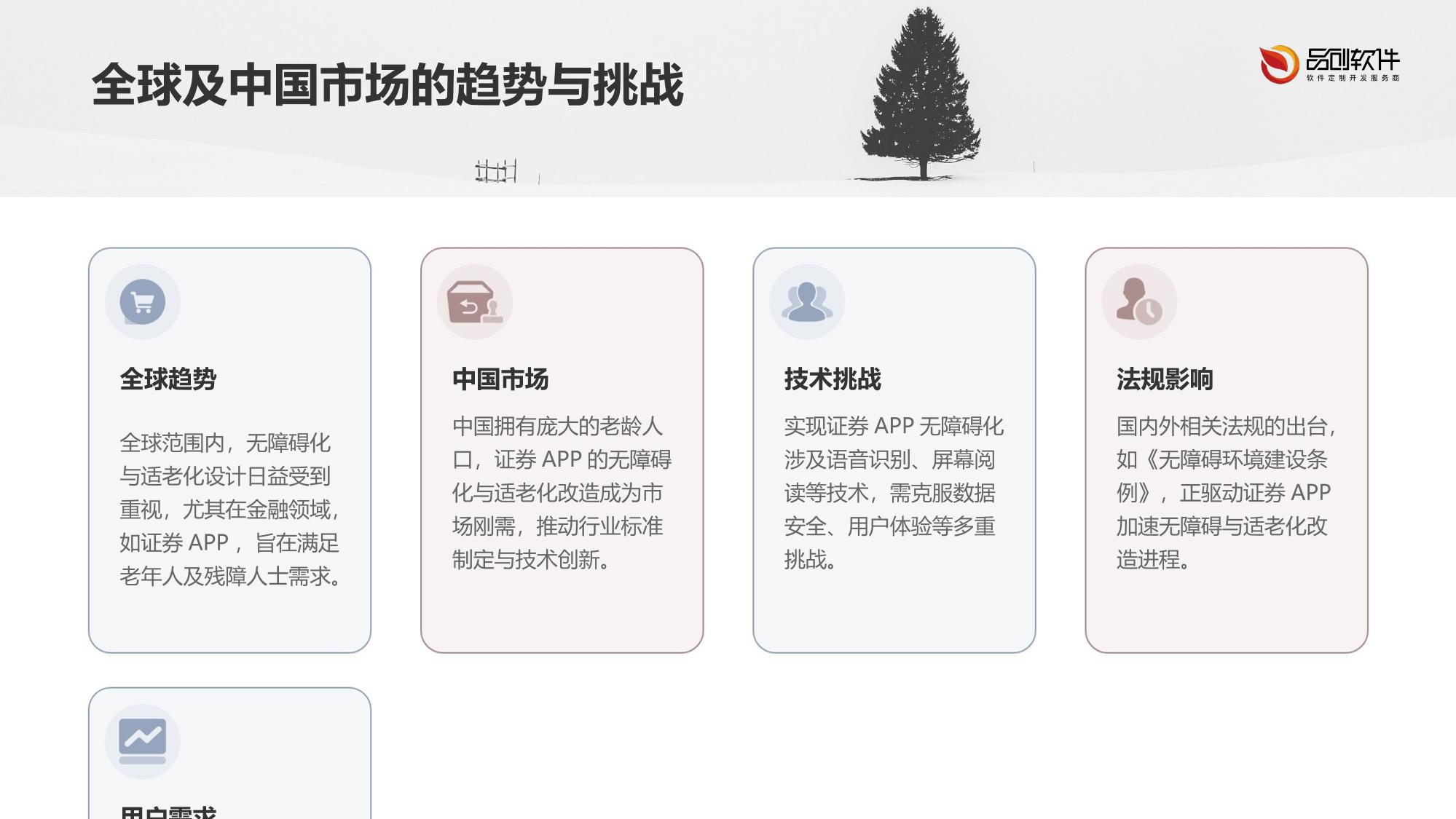
Task: Click the paragraph starting 中国拥有庞大的老龄人
Action: [x=562, y=493]
